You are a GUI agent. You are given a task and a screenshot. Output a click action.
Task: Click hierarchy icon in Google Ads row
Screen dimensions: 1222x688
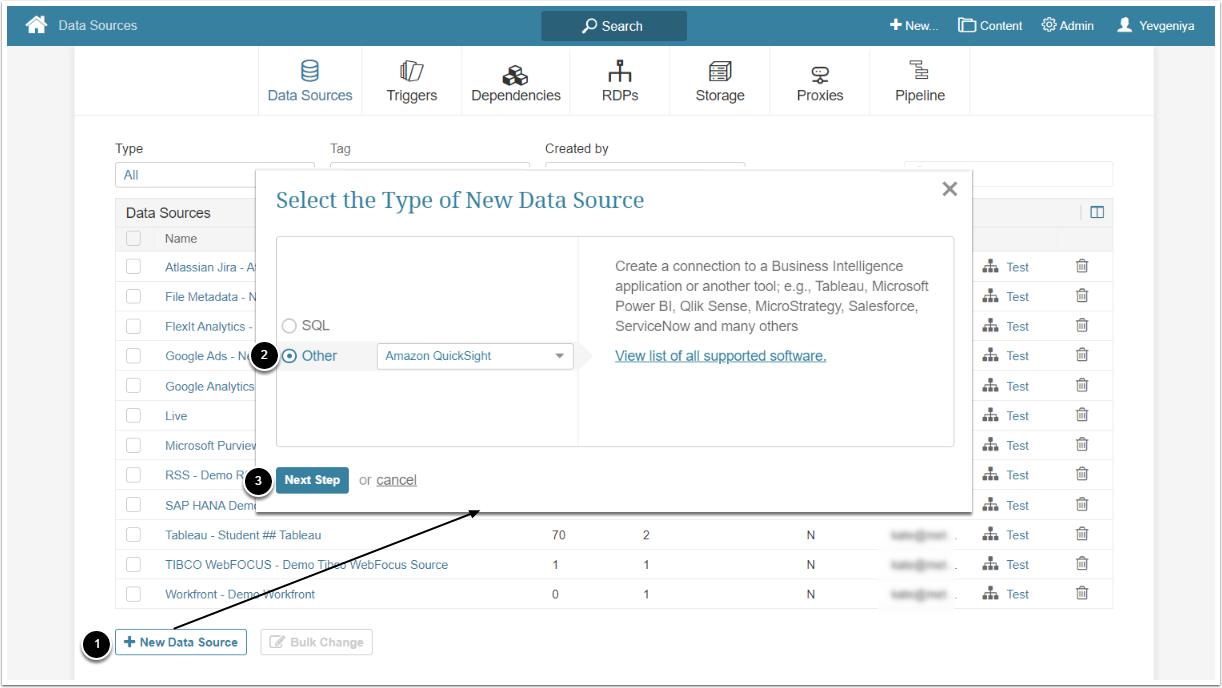990,356
